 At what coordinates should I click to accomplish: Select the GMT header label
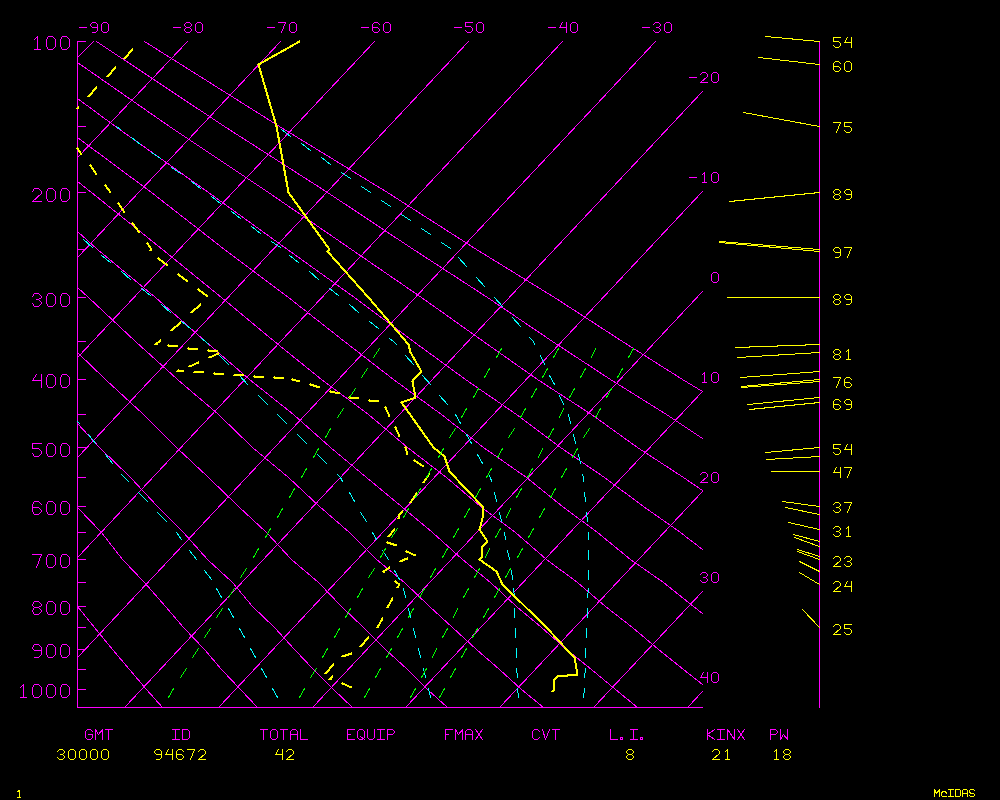point(99,735)
